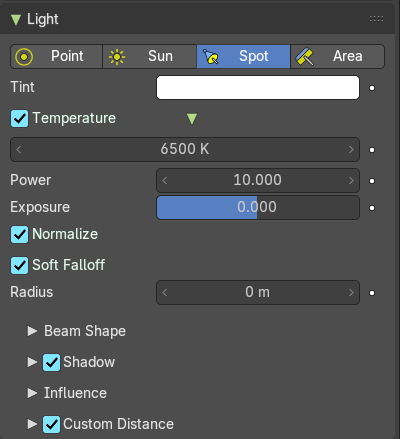Choose the Spot light type
The image size is (400, 439).
pos(243,56)
